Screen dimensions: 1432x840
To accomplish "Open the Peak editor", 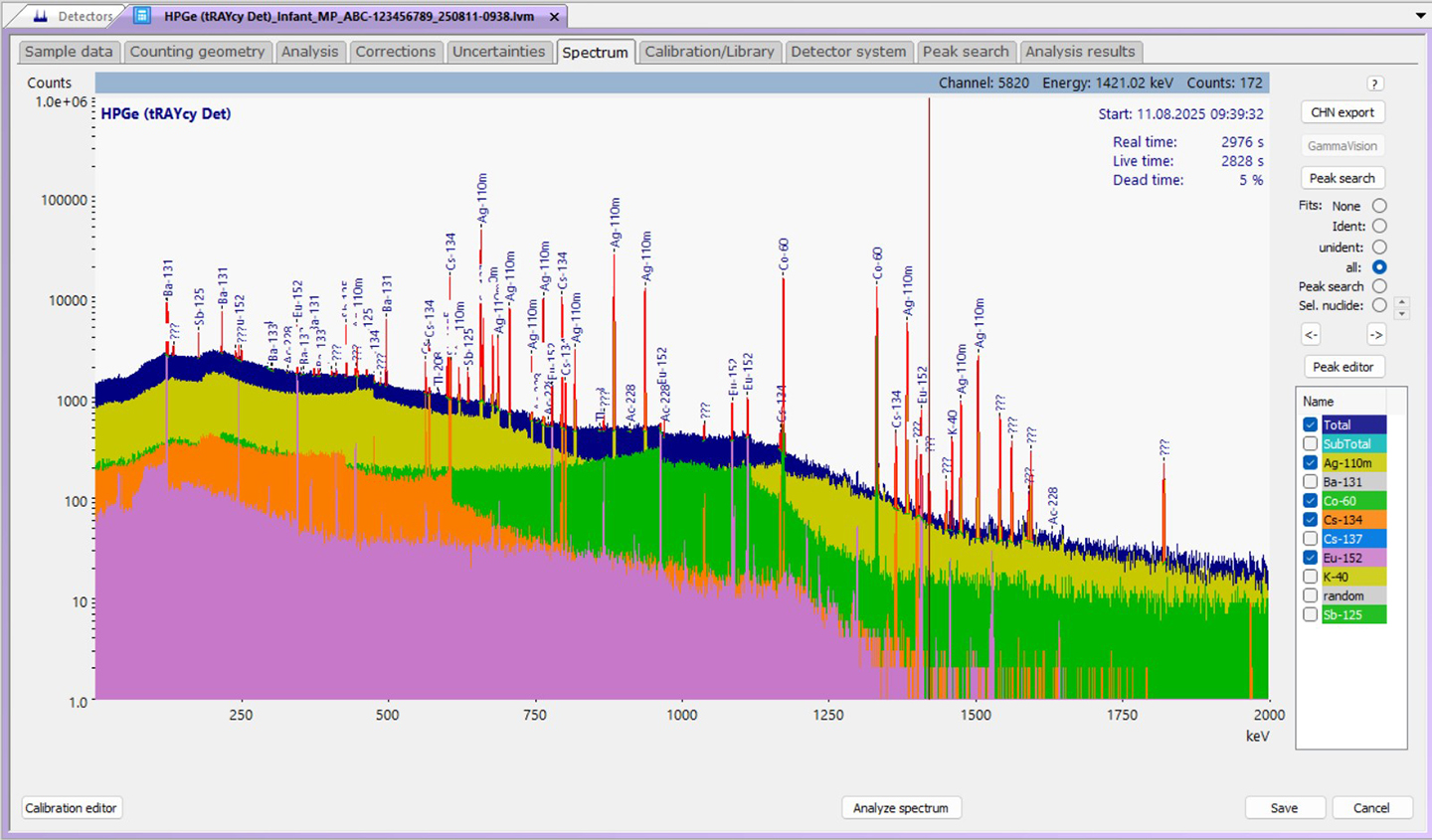I will pyautogui.click(x=1342, y=367).
